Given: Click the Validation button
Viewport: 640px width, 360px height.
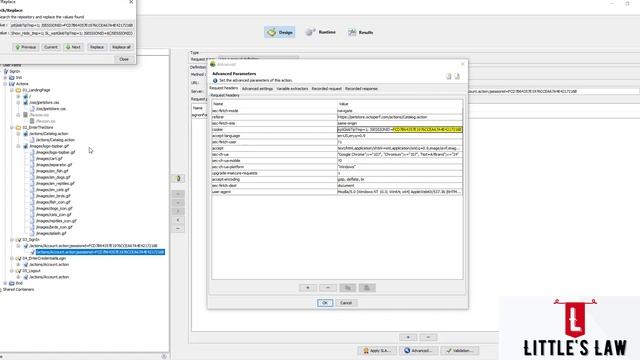Looking at the screenshot, I should [460, 351].
